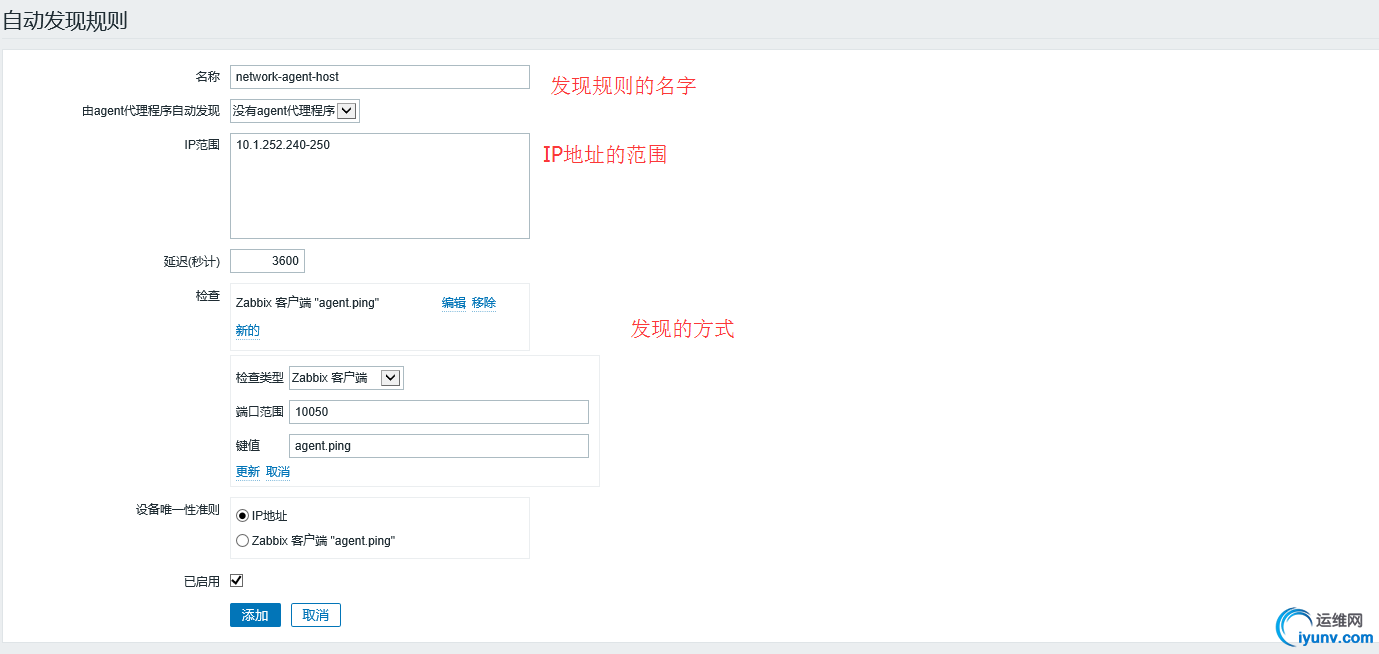Open the 检查类型 dropdown Zabbix 客户端

(346, 378)
